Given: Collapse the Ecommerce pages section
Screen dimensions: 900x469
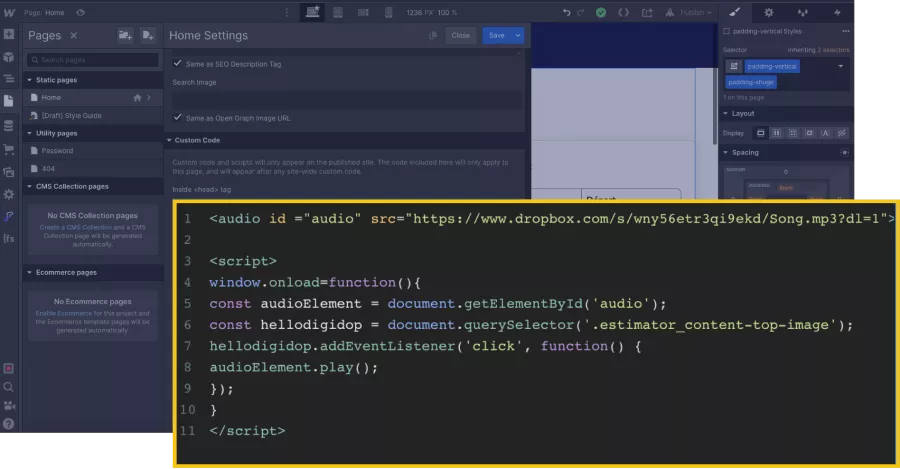Looking at the screenshot, I should click(x=29, y=273).
